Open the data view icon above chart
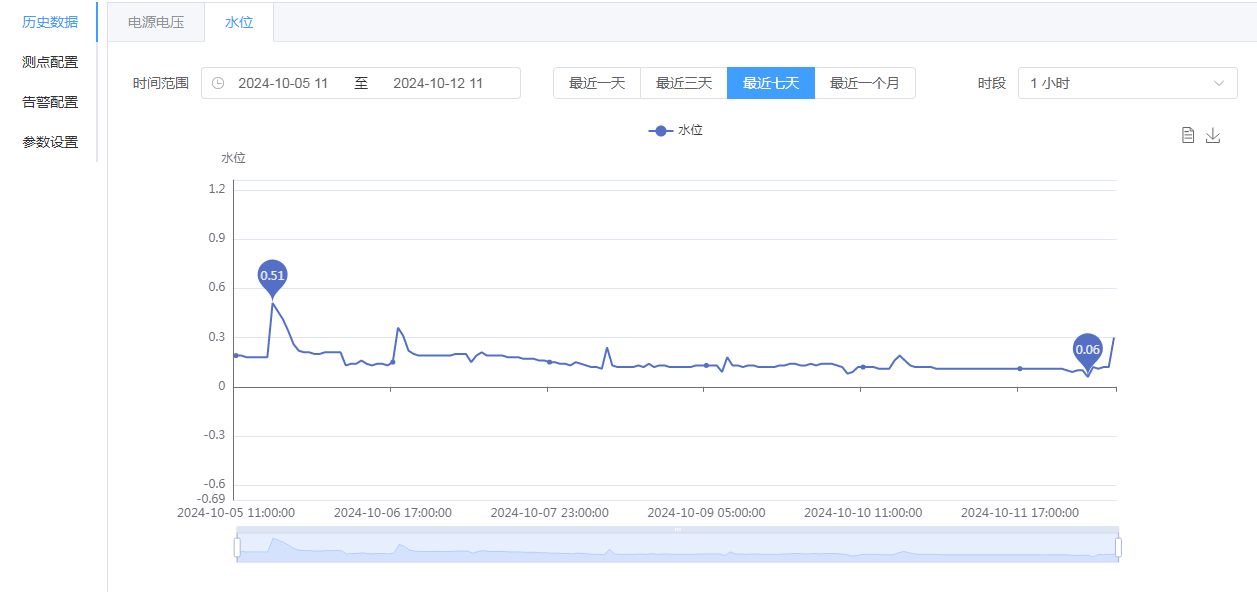1257x592 pixels. pyautogui.click(x=1188, y=135)
